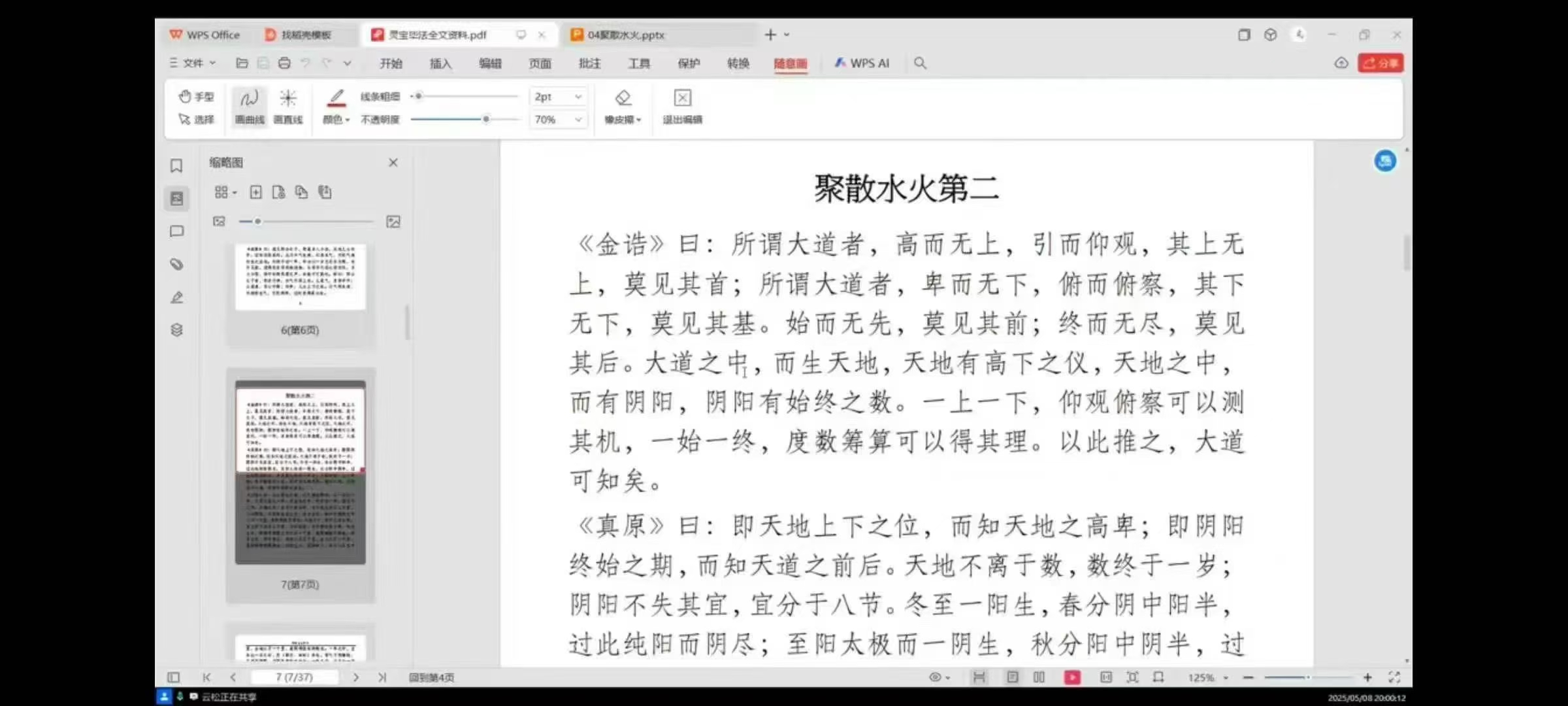Select the hand (手型) tool
The height and width of the screenshot is (706, 1568).
coord(196,97)
